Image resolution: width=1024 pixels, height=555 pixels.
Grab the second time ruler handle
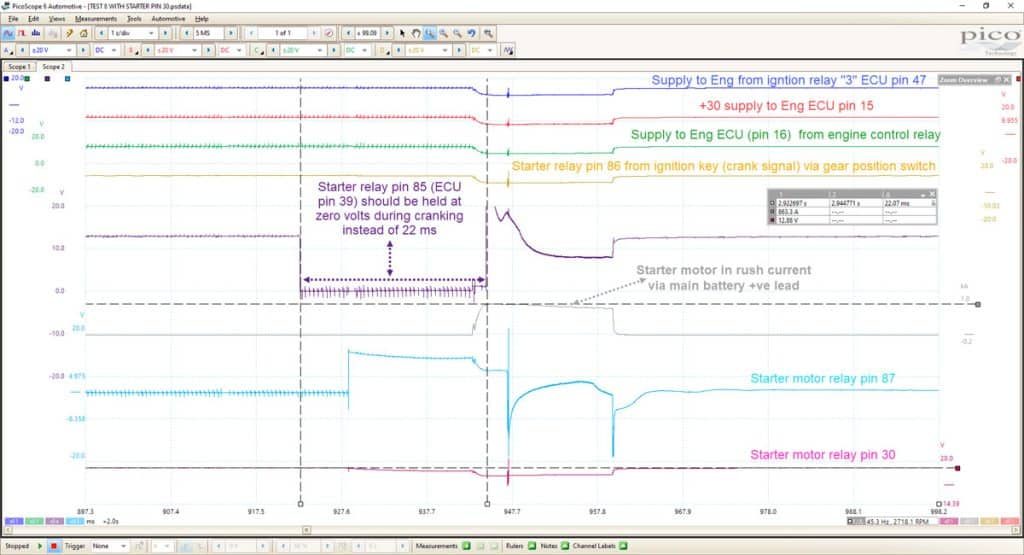(487, 503)
